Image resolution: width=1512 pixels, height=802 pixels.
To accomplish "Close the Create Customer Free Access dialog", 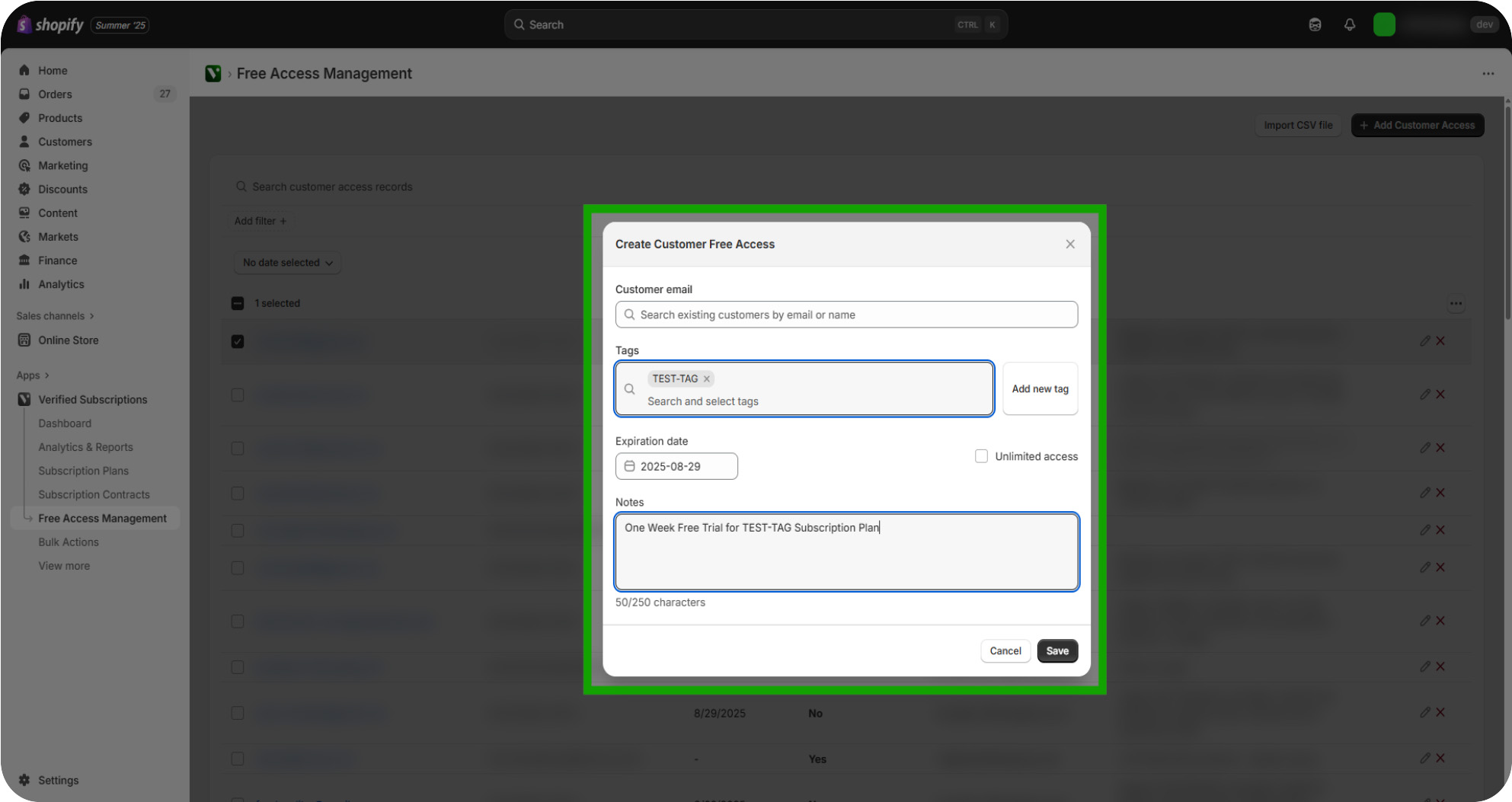I will [1070, 244].
